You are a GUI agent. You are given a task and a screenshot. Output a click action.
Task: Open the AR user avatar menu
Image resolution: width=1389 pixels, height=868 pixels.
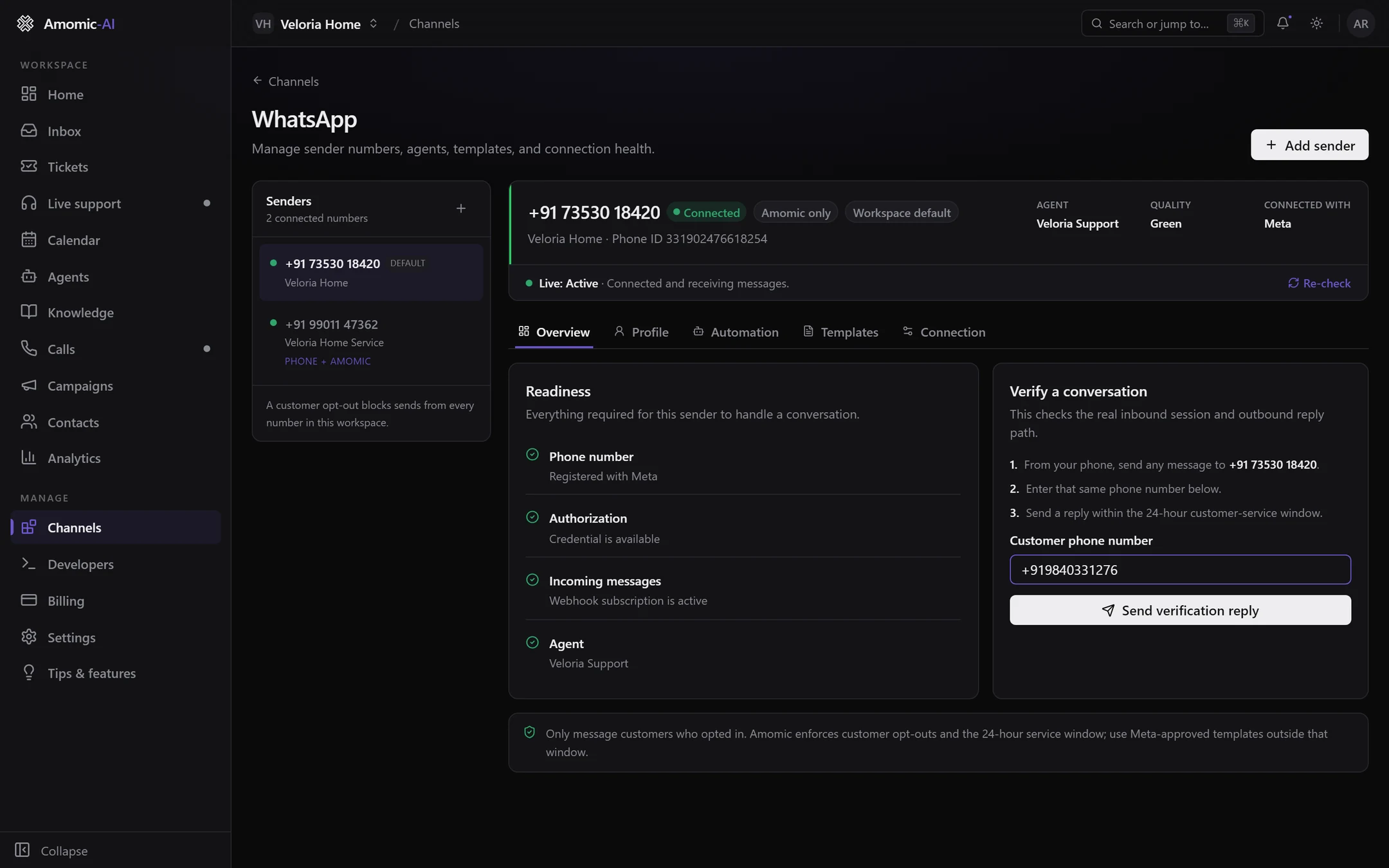[x=1360, y=23]
